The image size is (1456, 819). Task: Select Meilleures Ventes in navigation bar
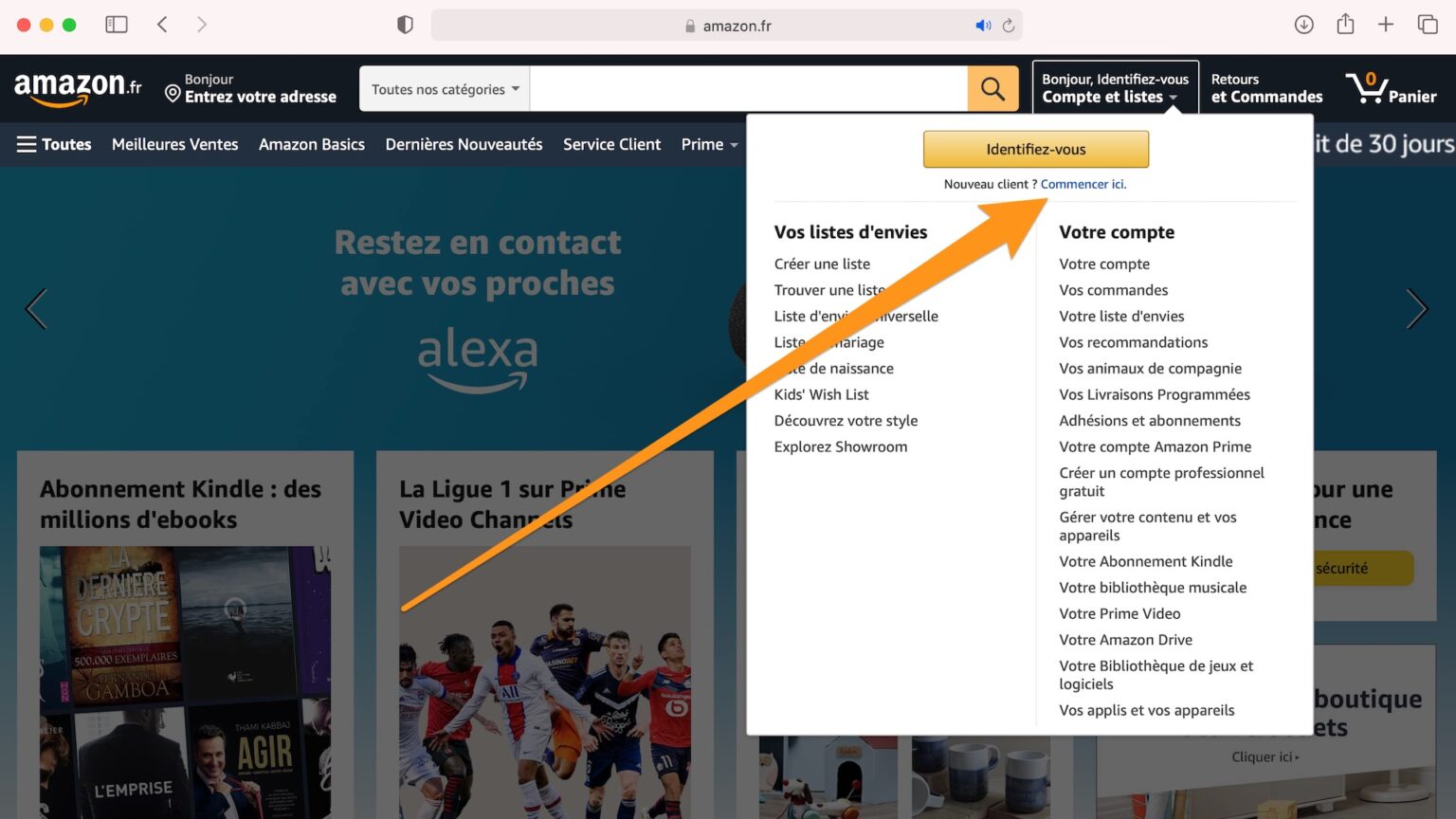pos(174,144)
